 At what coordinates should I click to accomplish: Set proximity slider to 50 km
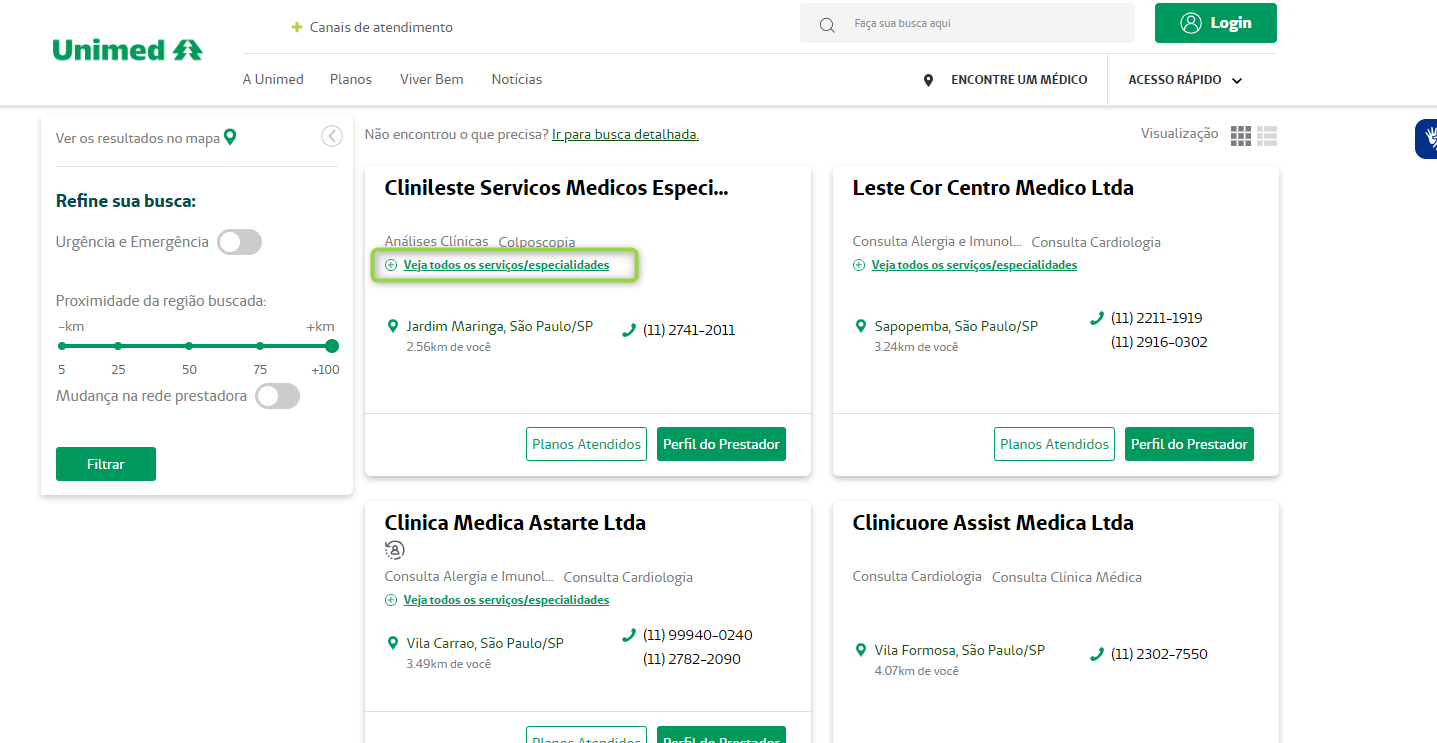[189, 346]
